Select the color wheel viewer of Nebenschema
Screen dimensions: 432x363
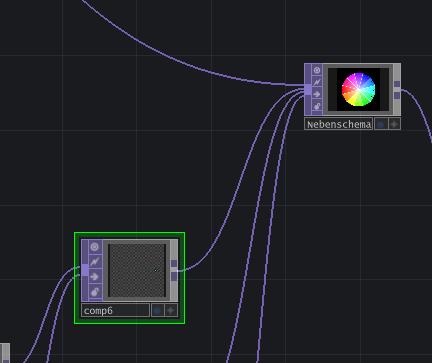pyautogui.click(x=358, y=89)
